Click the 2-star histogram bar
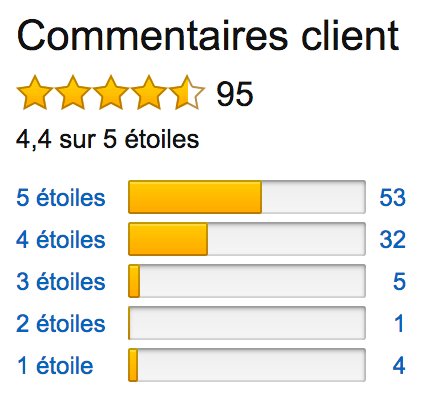The height and width of the screenshot is (402, 424). [x=247, y=323]
